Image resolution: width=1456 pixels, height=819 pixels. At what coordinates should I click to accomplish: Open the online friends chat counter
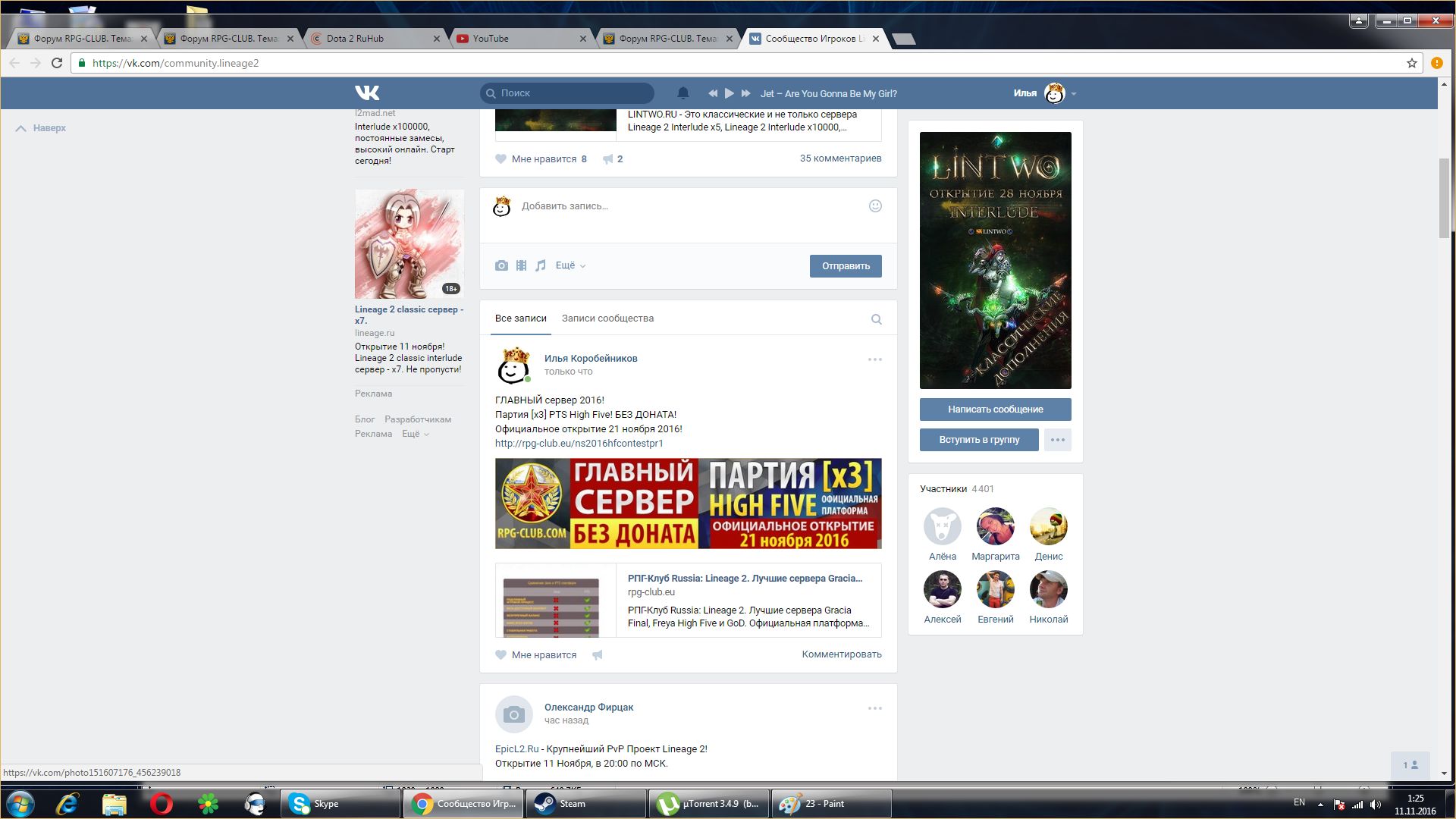tap(1410, 765)
